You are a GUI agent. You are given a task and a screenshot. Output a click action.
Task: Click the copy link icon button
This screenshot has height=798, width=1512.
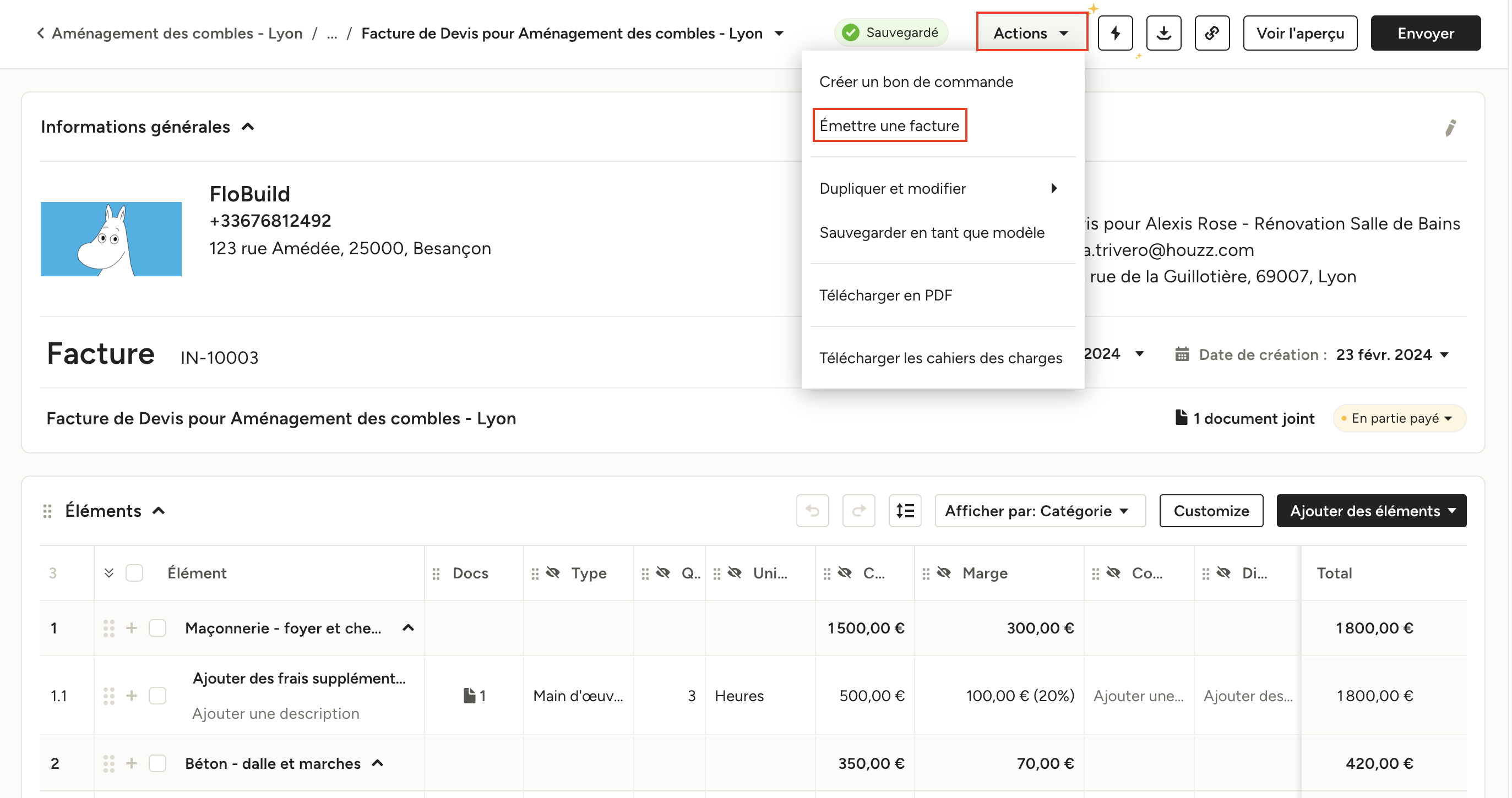click(1212, 34)
